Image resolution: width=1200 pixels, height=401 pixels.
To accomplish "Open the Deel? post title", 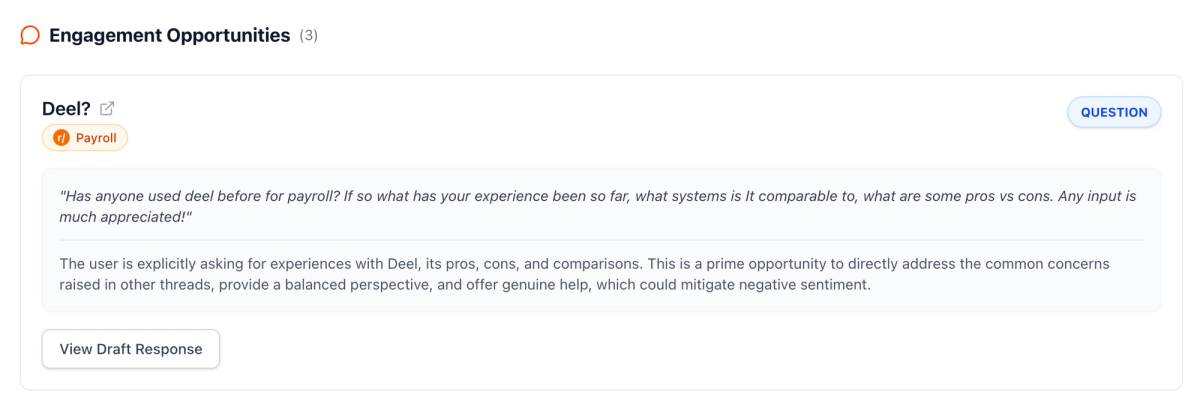I will coord(66,109).
